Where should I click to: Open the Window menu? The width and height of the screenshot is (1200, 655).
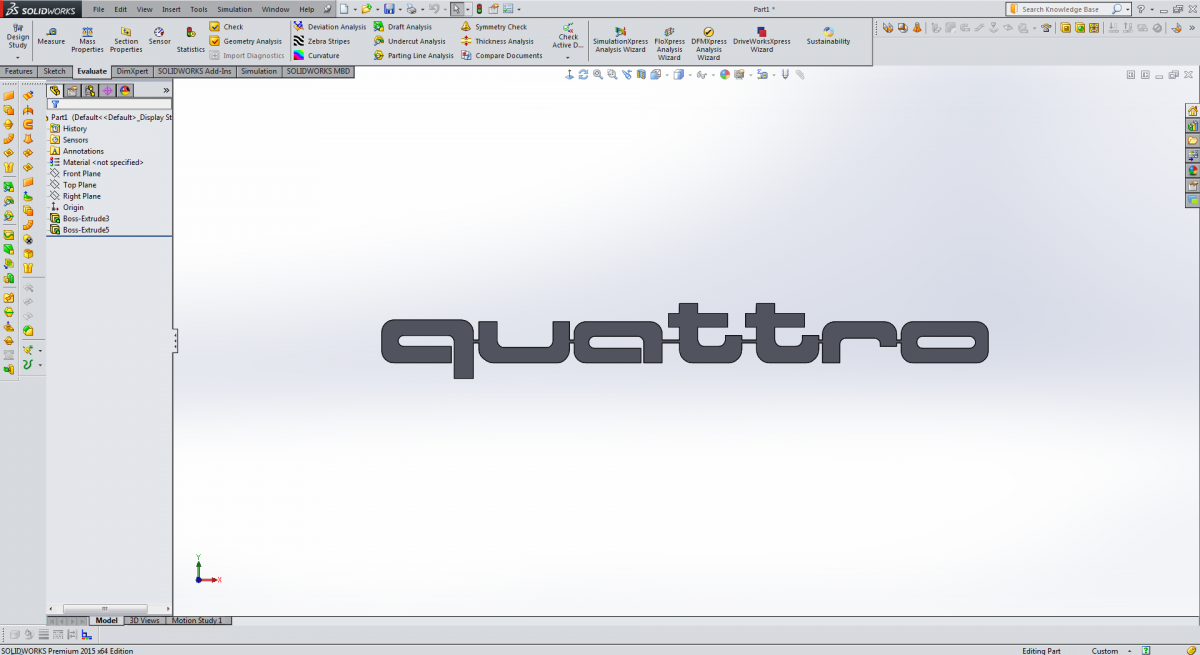tap(275, 9)
